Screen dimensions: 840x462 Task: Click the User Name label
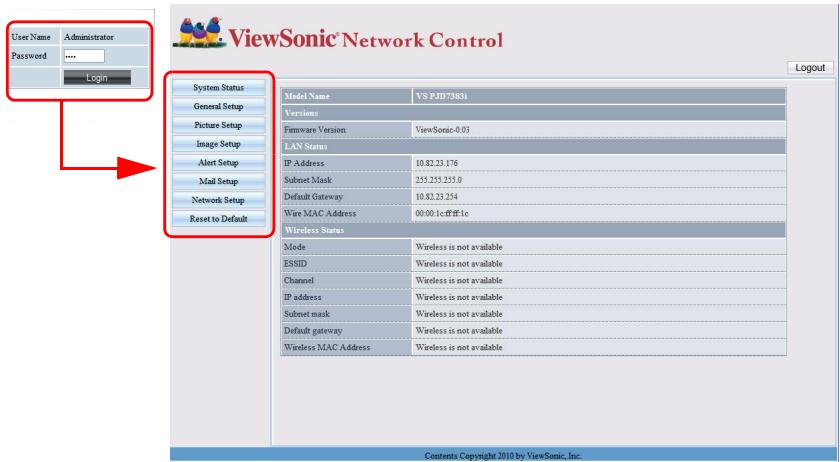click(31, 37)
